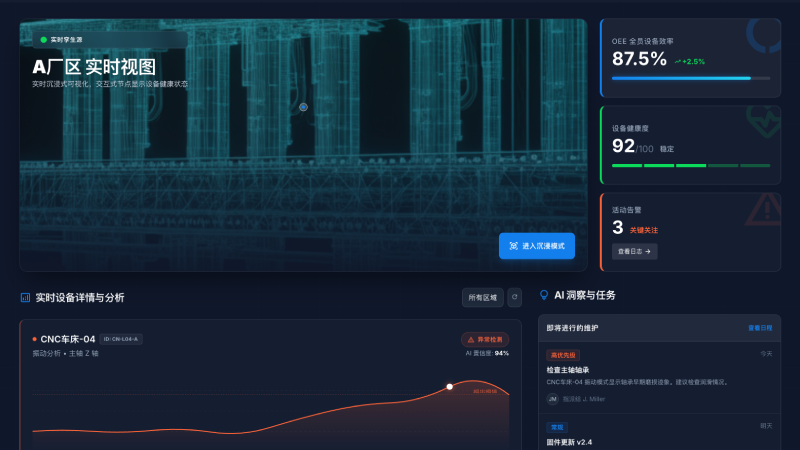Click the 常规 tag on firmware task
This screenshot has height=450, width=800.
click(557, 427)
